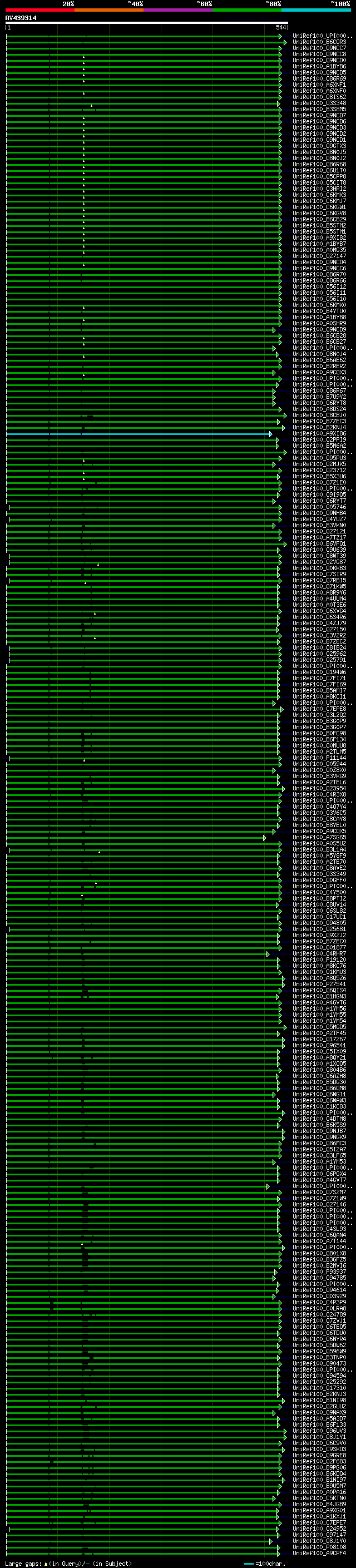
Task: Open hit UniRef100_C8CBJ0
Action: pos(319,416)
